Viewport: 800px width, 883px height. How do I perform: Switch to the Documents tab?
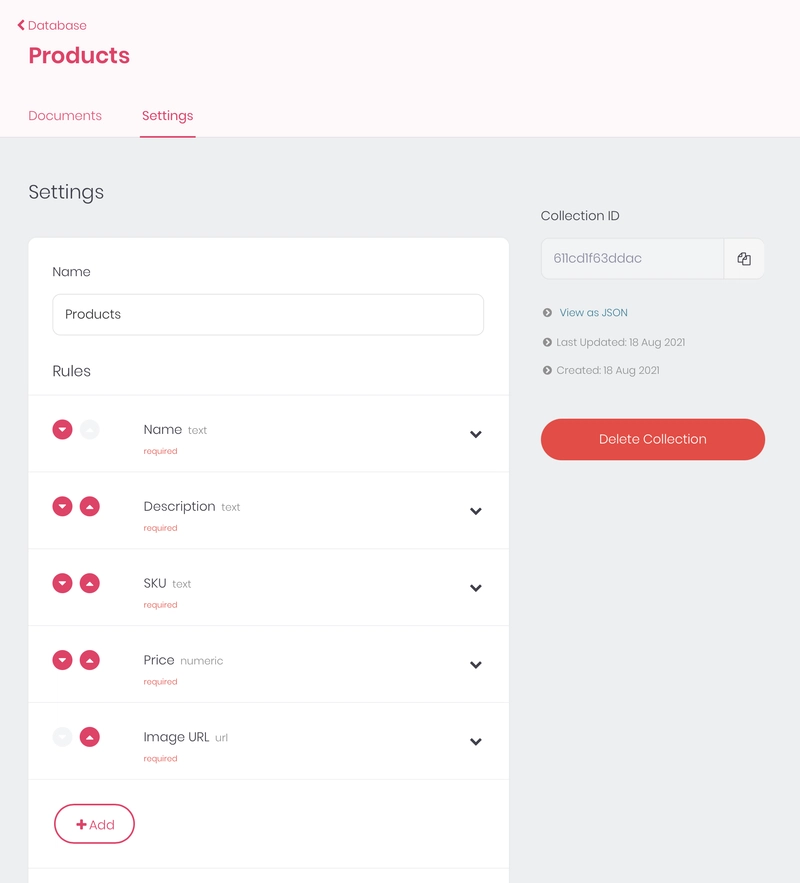click(x=65, y=116)
